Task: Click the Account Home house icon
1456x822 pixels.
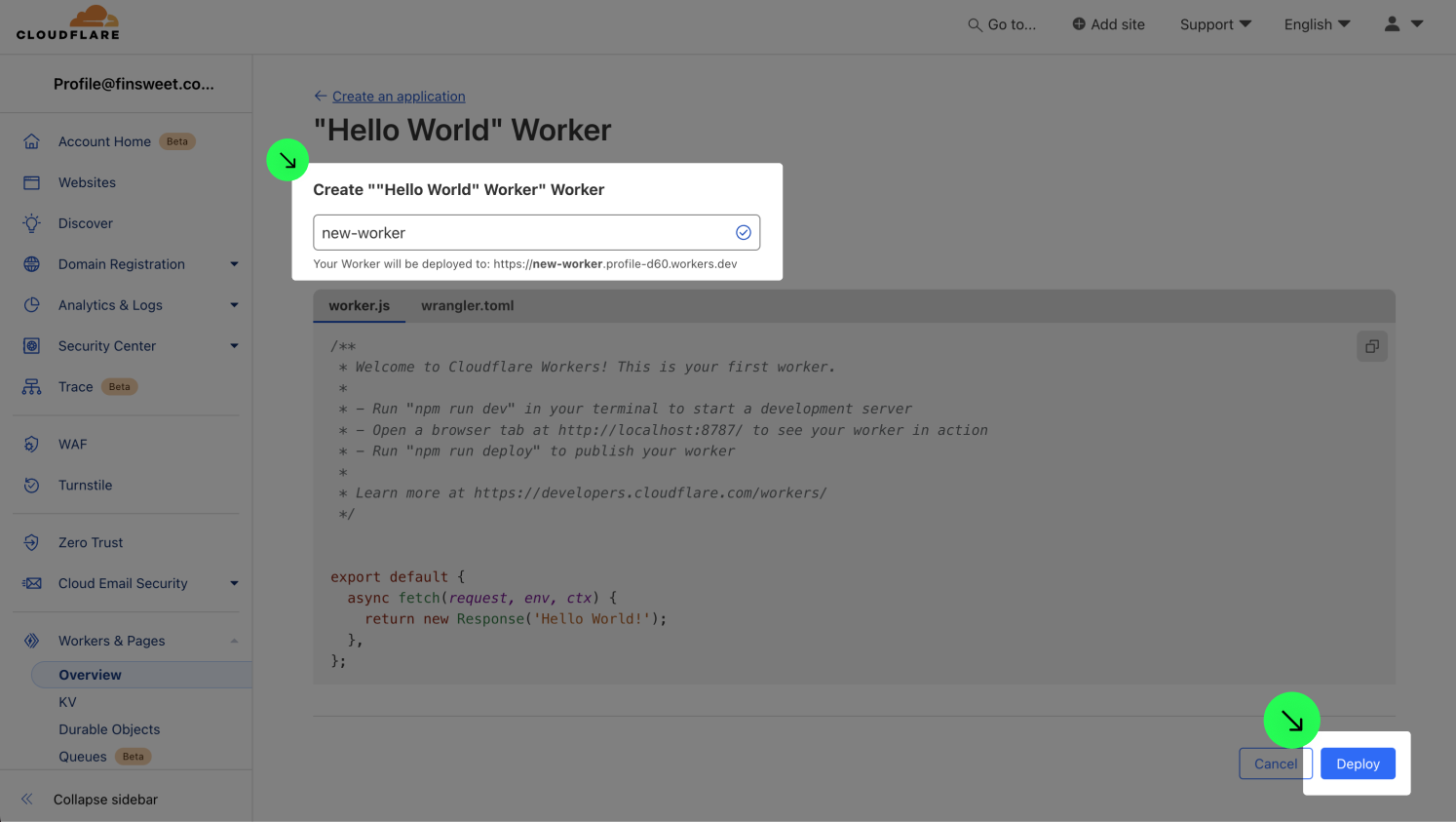Action: 31,141
